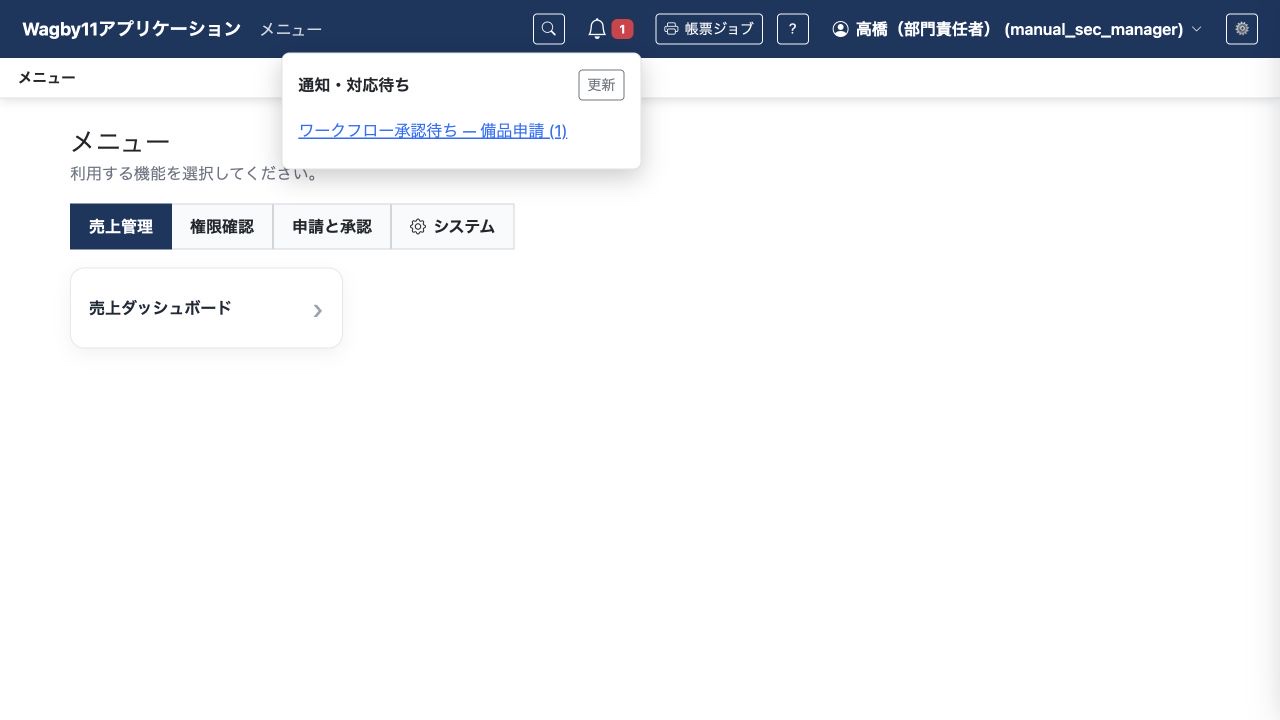Click the 通知・対応待ち heading

[354, 85]
